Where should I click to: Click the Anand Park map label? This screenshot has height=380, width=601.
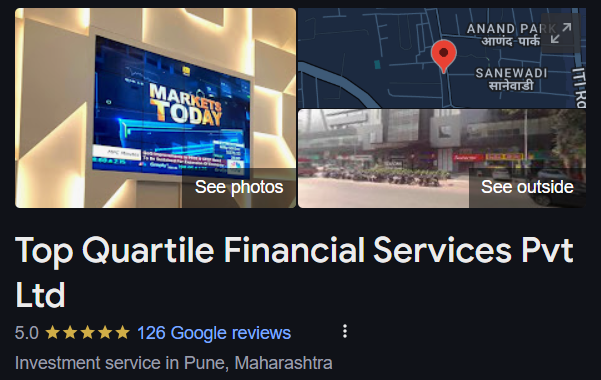pos(511,34)
